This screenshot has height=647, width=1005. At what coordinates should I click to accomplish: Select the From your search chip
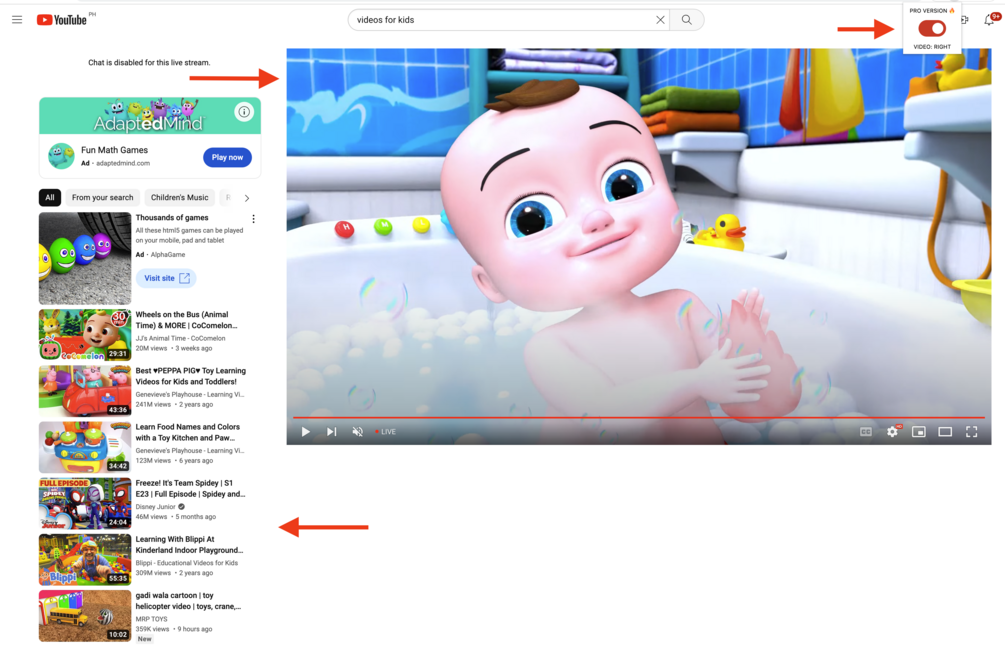pyautogui.click(x=103, y=197)
